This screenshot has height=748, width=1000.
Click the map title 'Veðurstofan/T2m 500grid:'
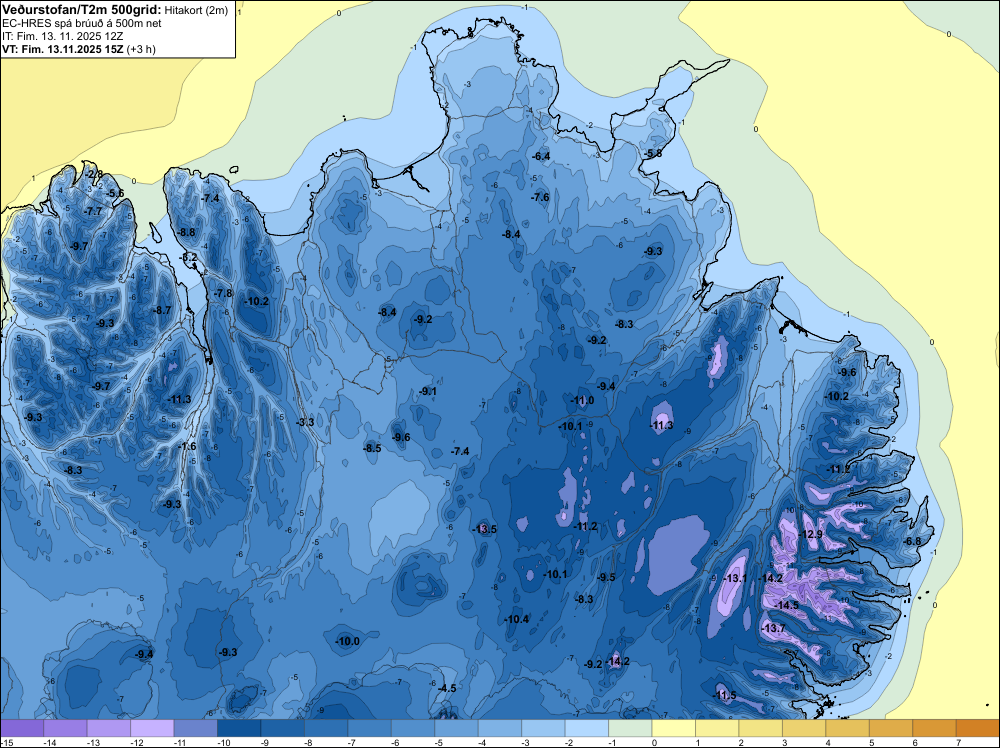(82, 10)
